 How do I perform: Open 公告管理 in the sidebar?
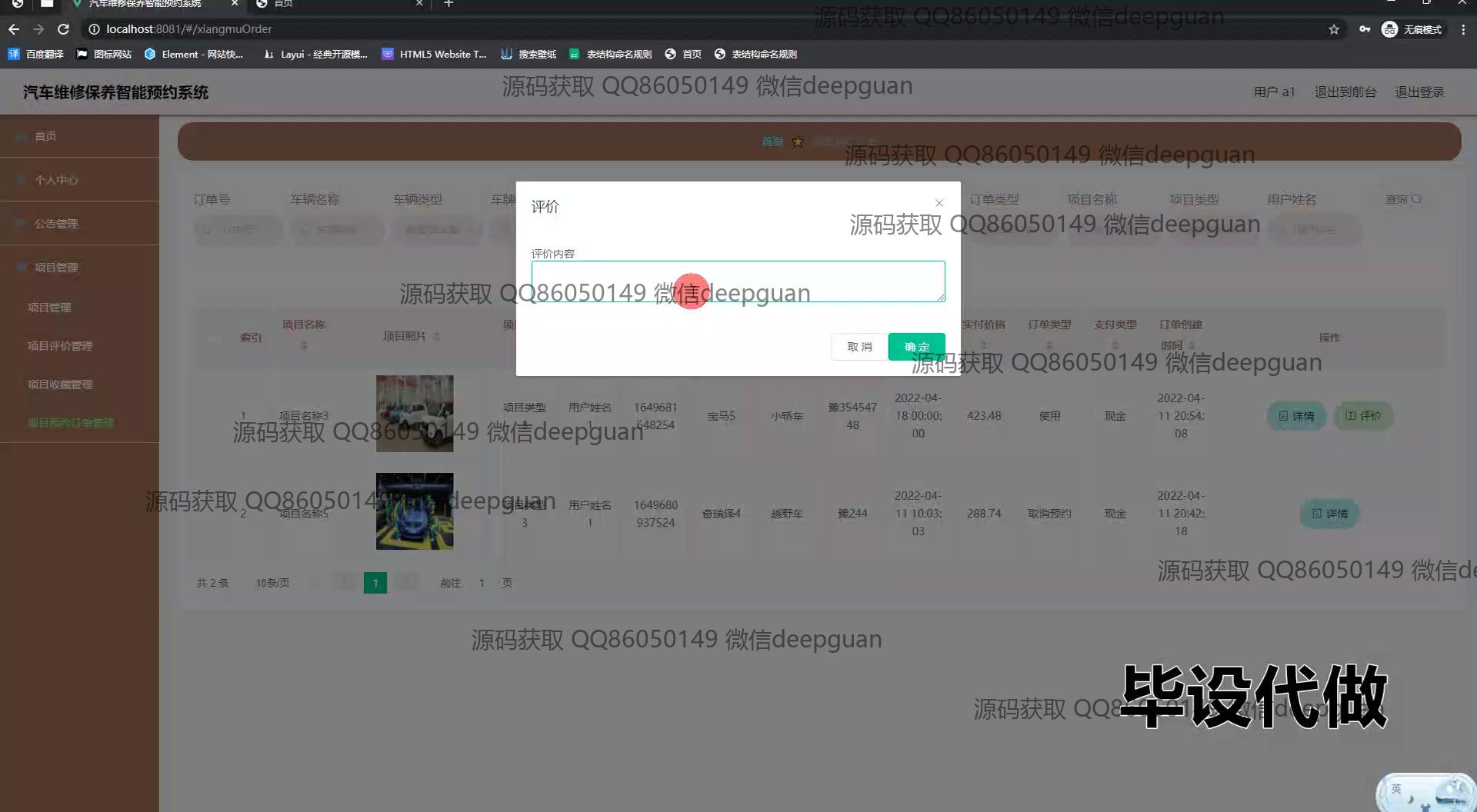56,224
